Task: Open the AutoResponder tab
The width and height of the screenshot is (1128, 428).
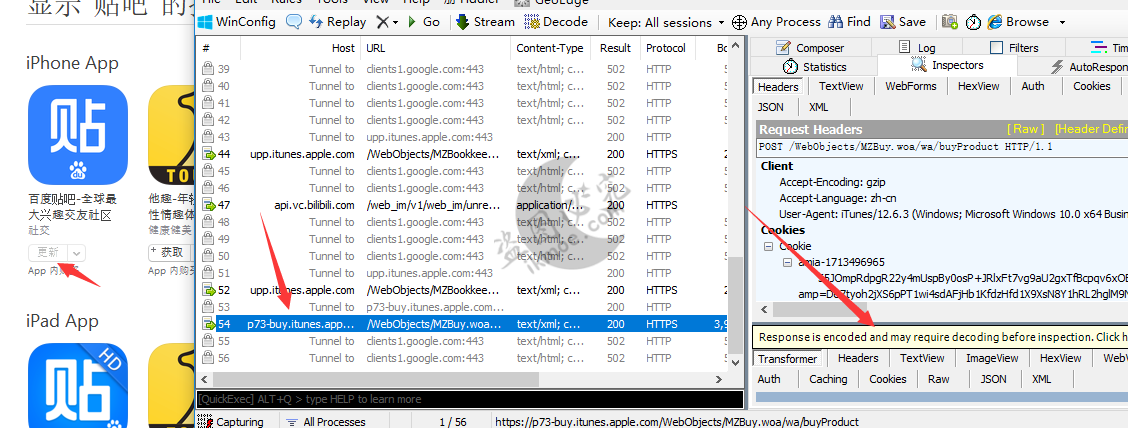Action: 1088,66
